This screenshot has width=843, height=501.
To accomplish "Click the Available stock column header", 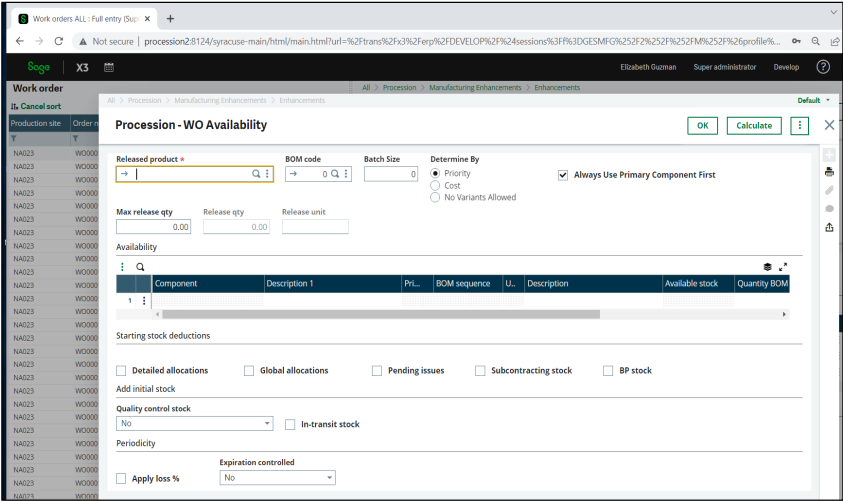I will (x=698, y=283).
